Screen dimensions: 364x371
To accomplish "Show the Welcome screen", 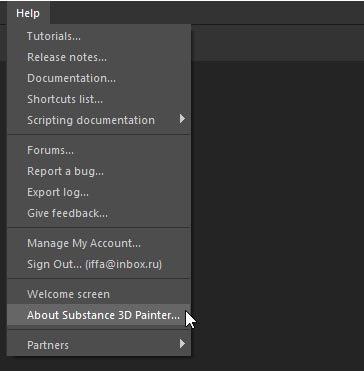I will pos(99,294).
